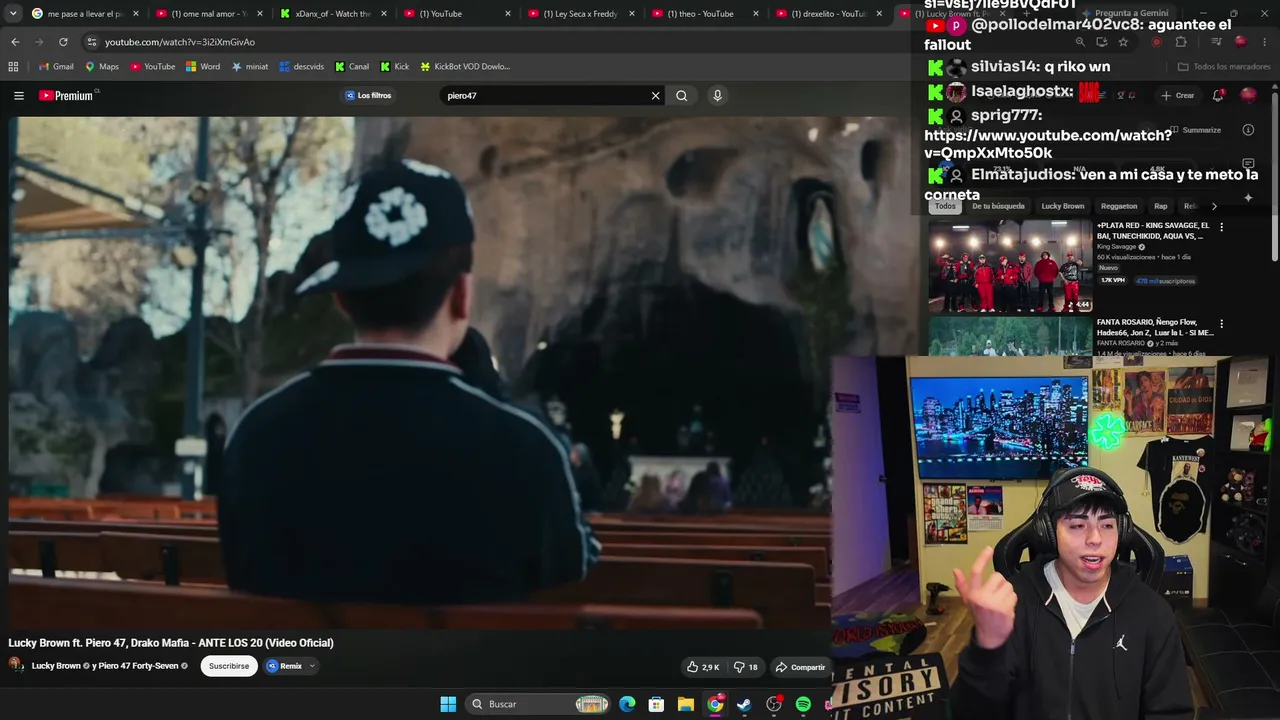Viewport: 1280px width, 720px height.
Task: Open the KickBot VOD Downloader bookmark
Action: click(x=465, y=67)
